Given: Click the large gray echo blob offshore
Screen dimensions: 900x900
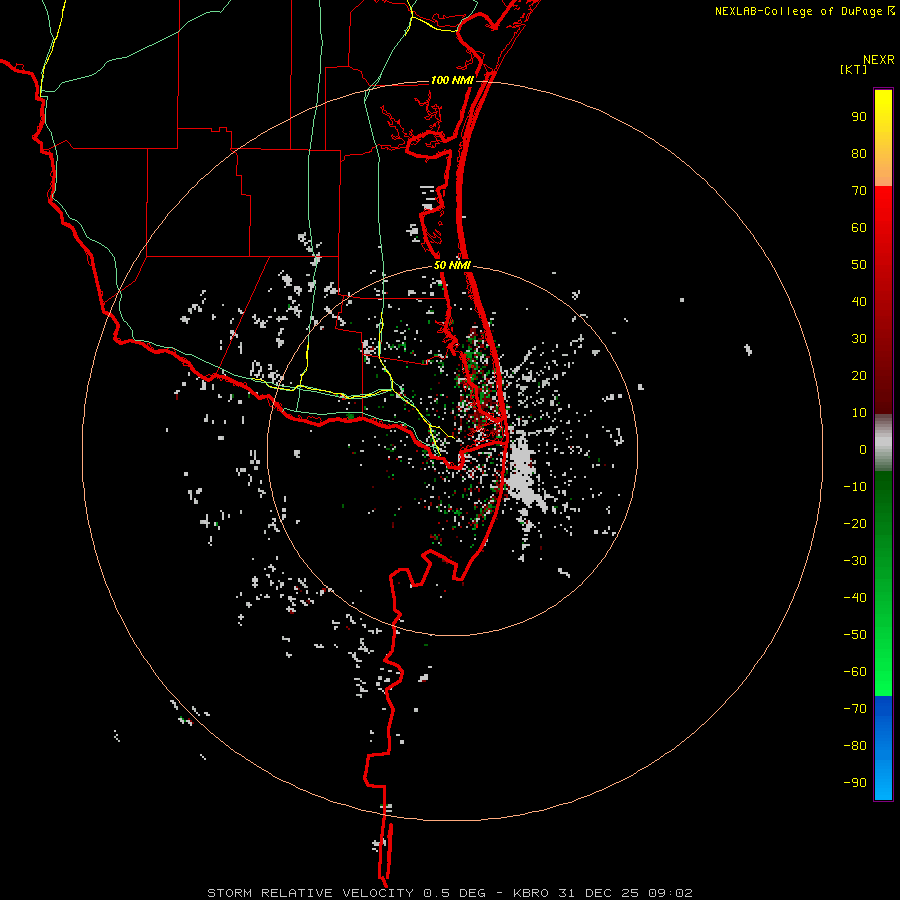Looking at the screenshot, I should click(523, 474).
